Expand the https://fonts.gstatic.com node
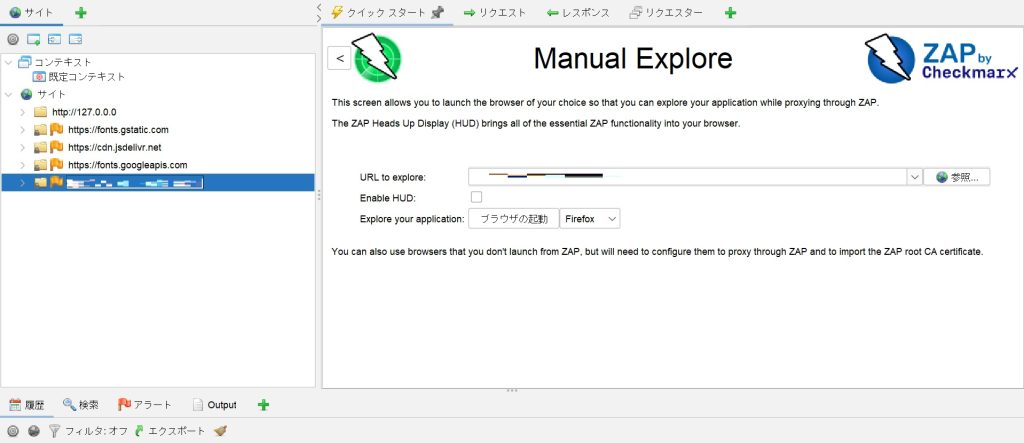The height and width of the screenshot is (443, 1024). click(22, 129)
